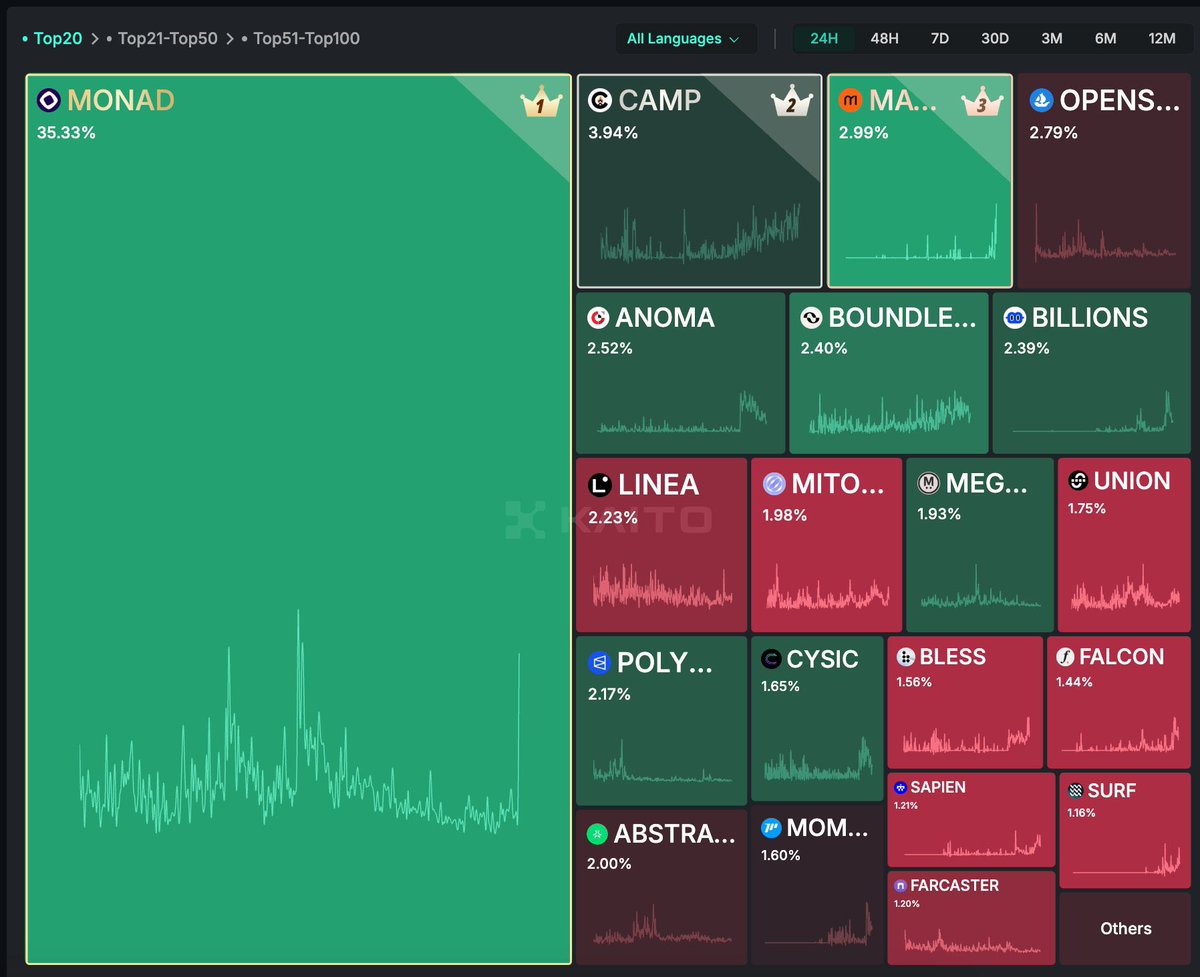Click the MegaETH round logo icon
Screen dimensions: 1200x977
pyautogui.click(x=929, y=484)
